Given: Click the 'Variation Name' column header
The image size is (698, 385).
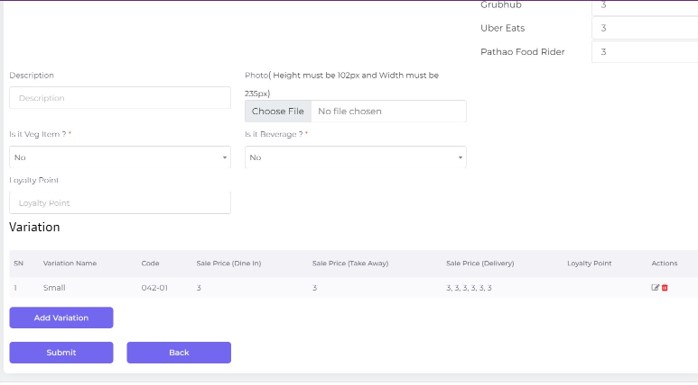Looking at the screenshot, I should [x=70, y=263].
